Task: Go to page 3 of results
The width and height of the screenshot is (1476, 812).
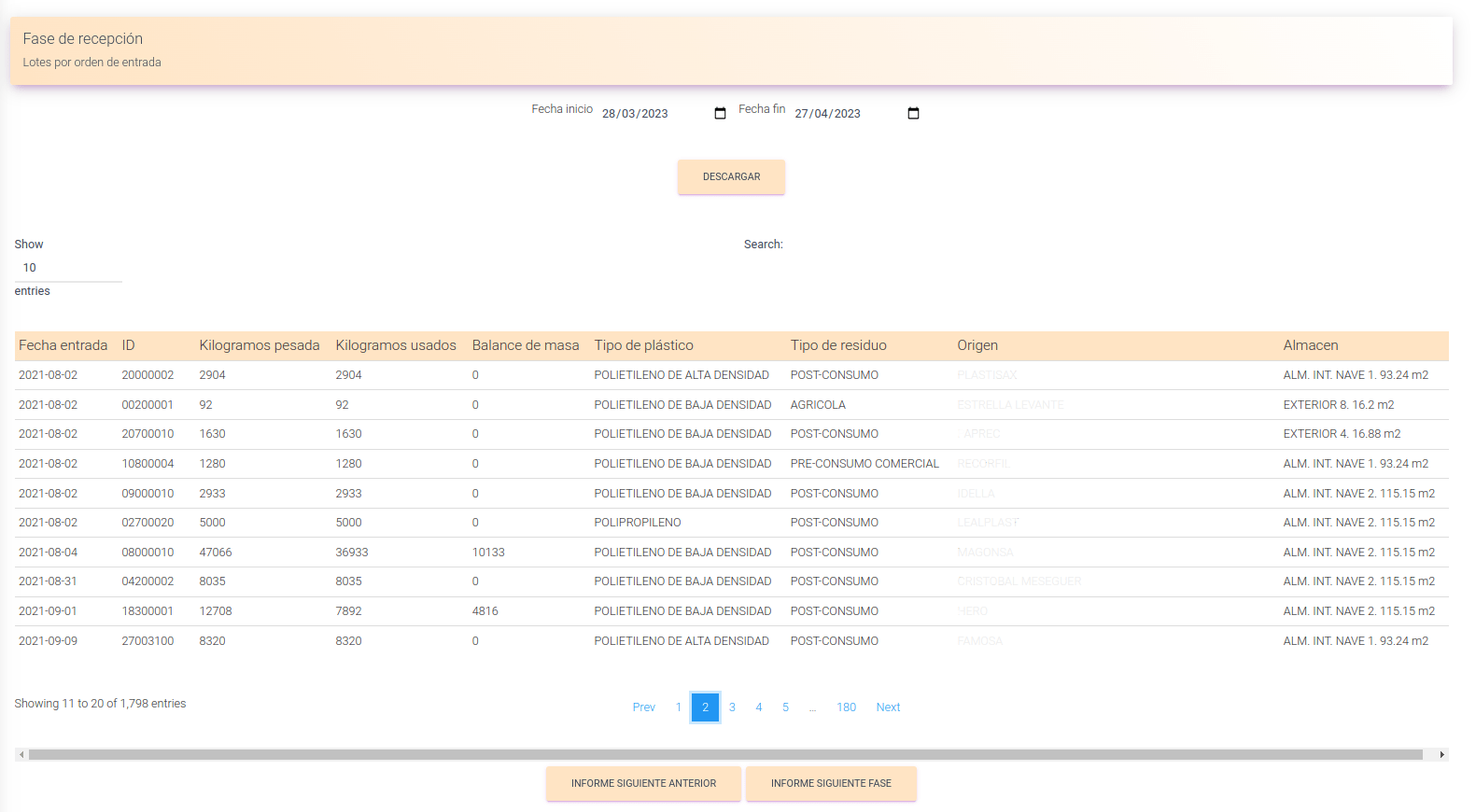Action: 732,707
